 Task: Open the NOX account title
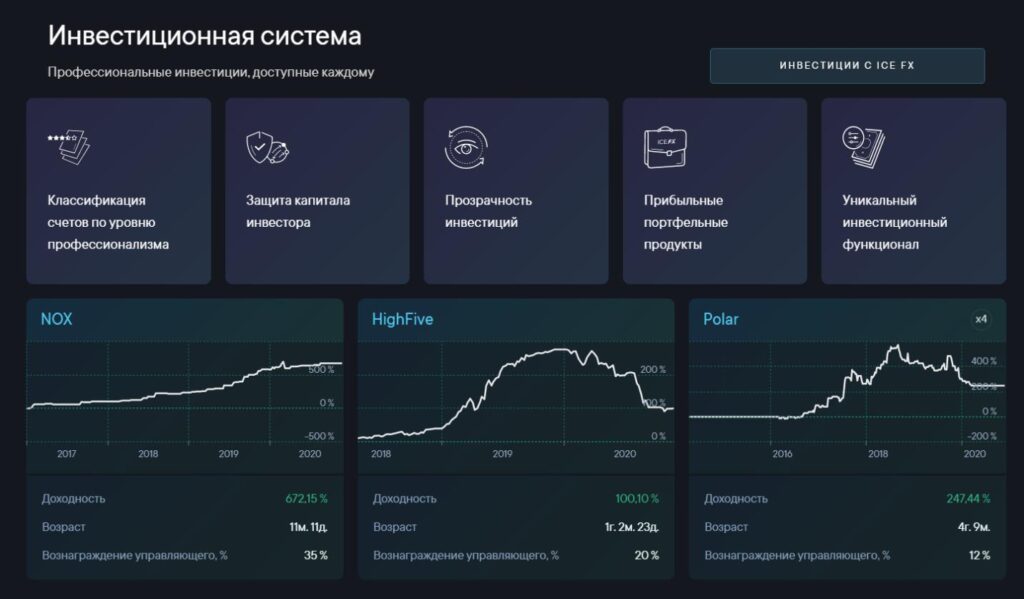(x=57, y=319)
